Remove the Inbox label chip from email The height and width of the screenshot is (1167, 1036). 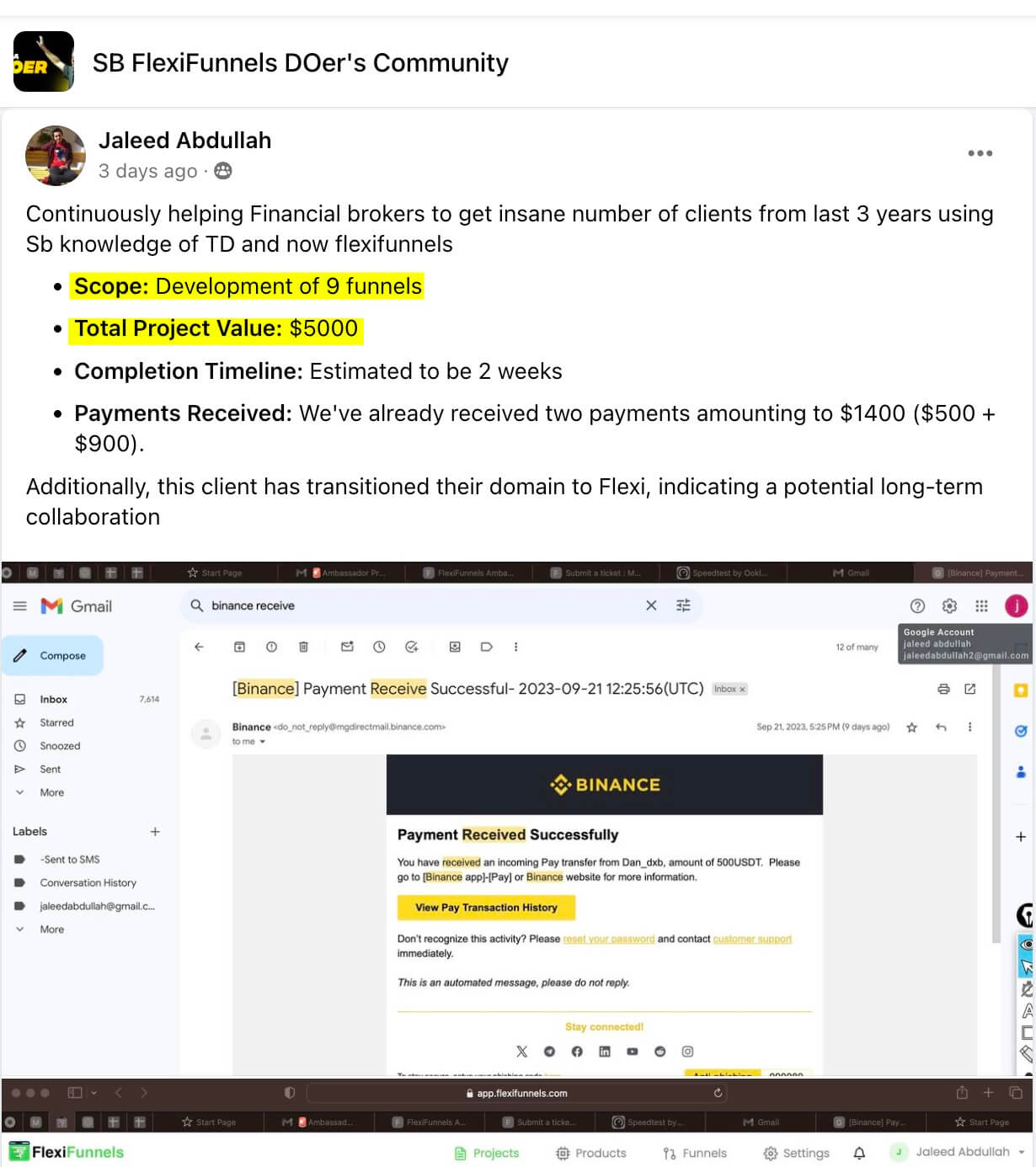(x=742, y=690)
